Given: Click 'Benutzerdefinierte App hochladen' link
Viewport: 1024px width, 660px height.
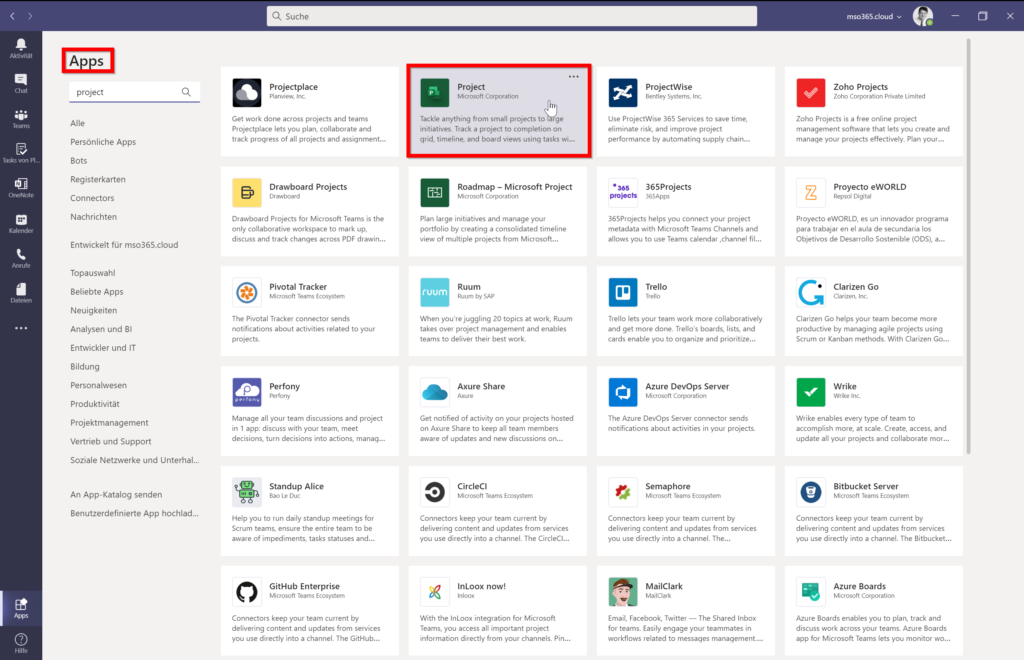Looking at the screenshot, I should coord(135,513).
